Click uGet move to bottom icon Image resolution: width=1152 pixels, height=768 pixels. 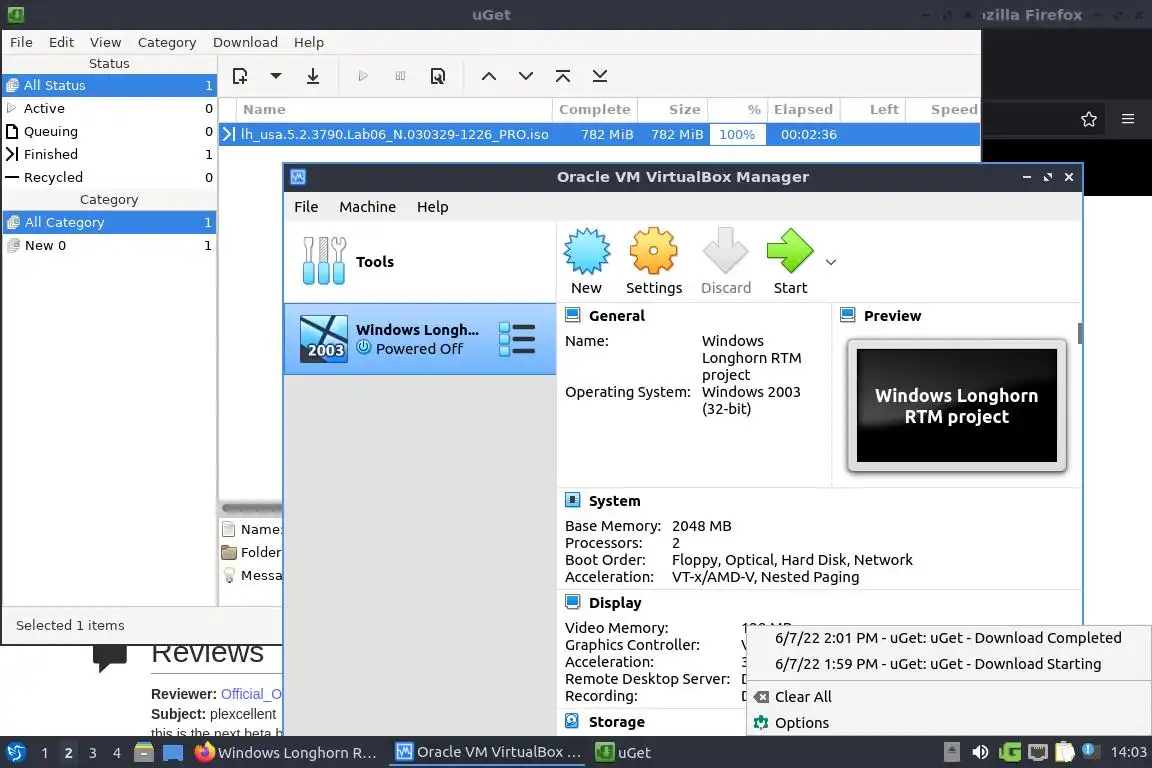coord(600,76)
